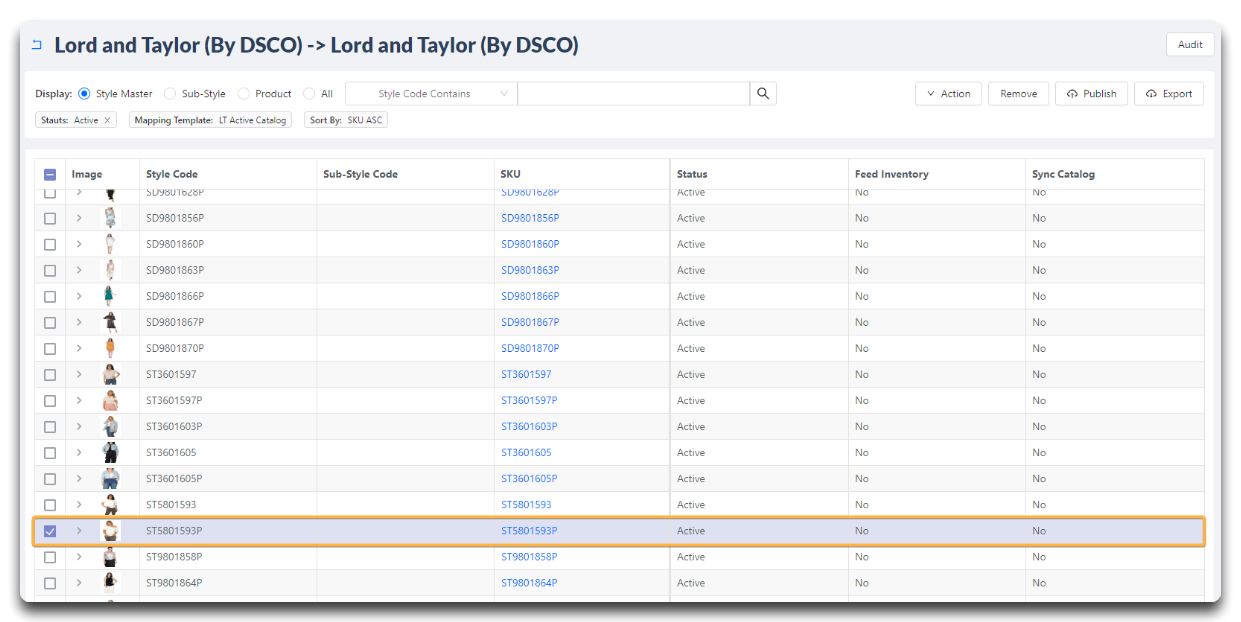Screen dimensions: 1241x622
Task: Expand row ST5801593
Action: (x=79, y=504)
